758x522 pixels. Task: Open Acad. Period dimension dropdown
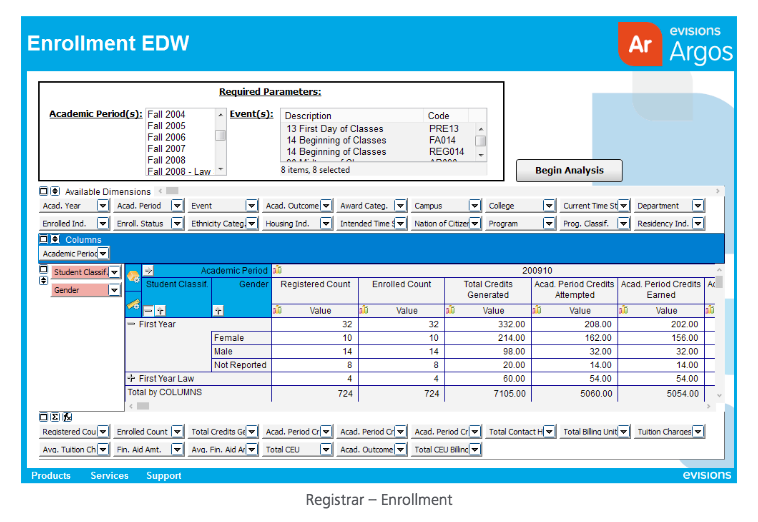[x=177, y=205]
